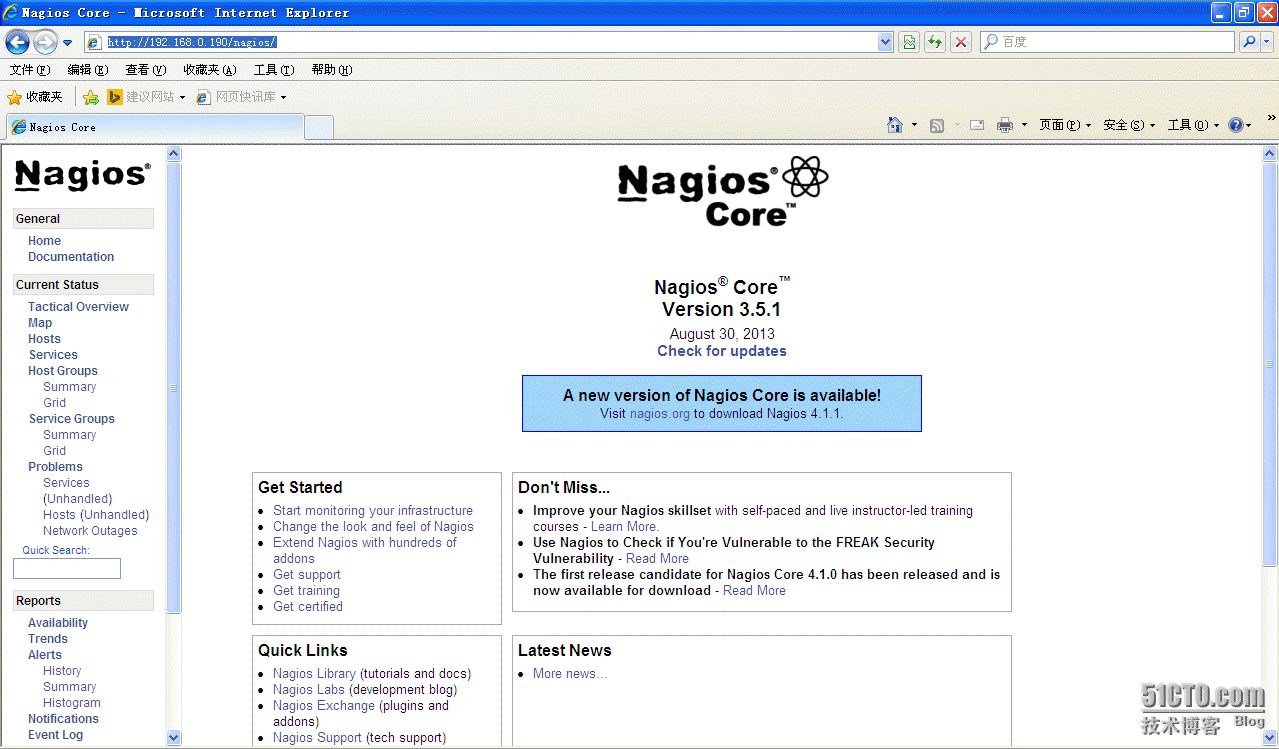This screenshot has height=749, width=1279.
Task: Open a new blank tab
Action: [x=318, y=128]
